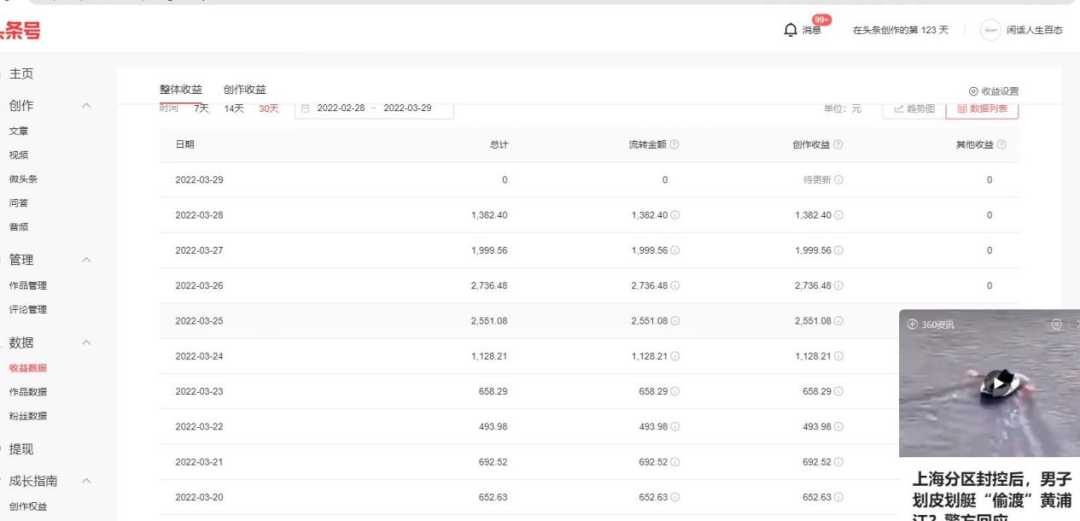Switch to 数据列表 table view
Screen dimensions: 1080x521
tap(981, 108)
